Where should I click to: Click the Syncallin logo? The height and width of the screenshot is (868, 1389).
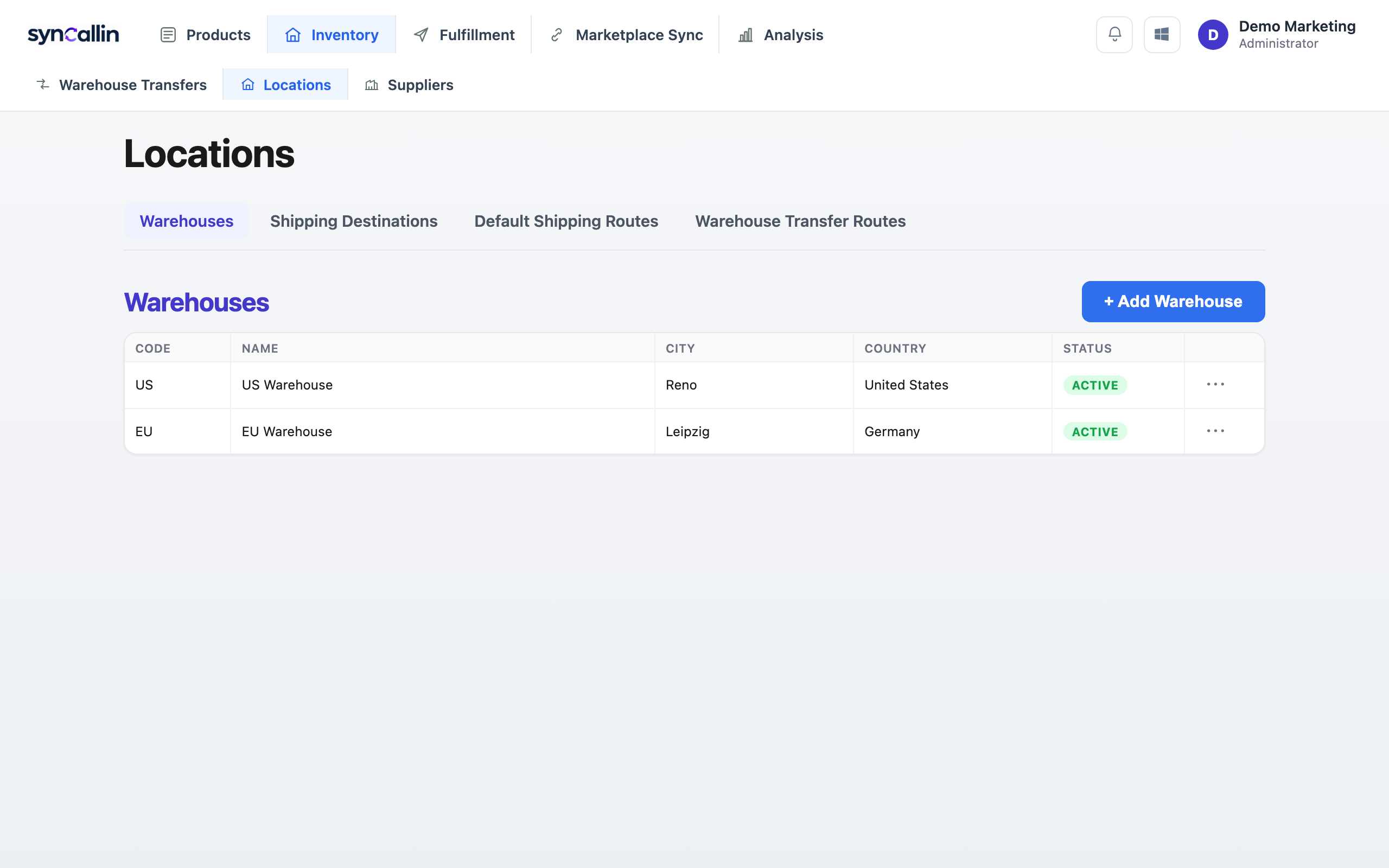coord(73,34)
